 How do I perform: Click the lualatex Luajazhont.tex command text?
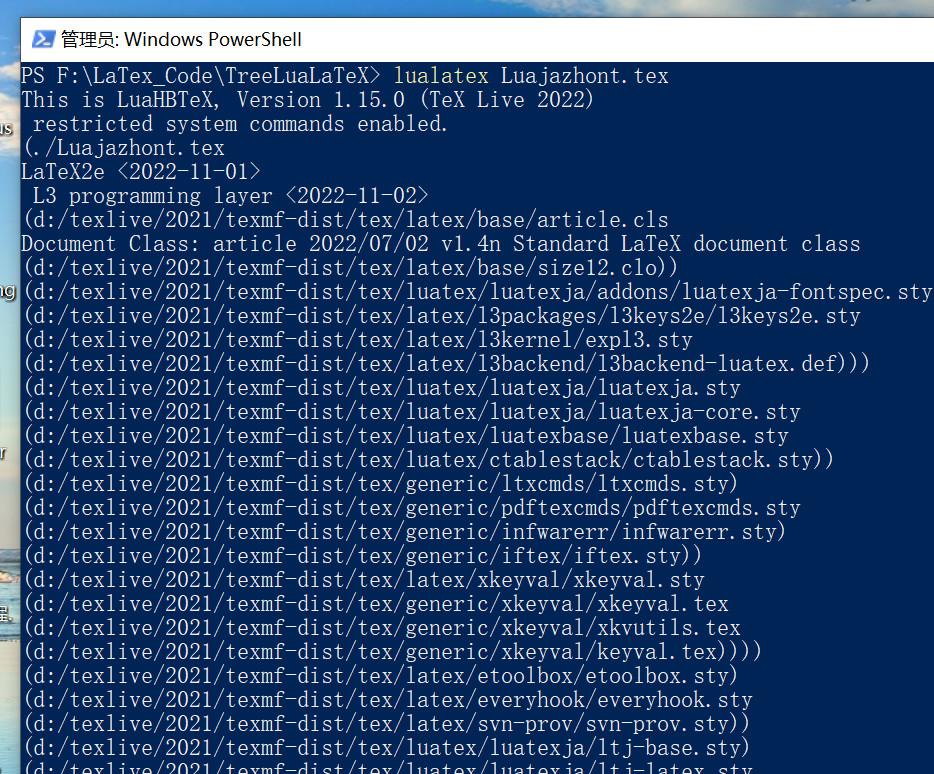[531, 76]
